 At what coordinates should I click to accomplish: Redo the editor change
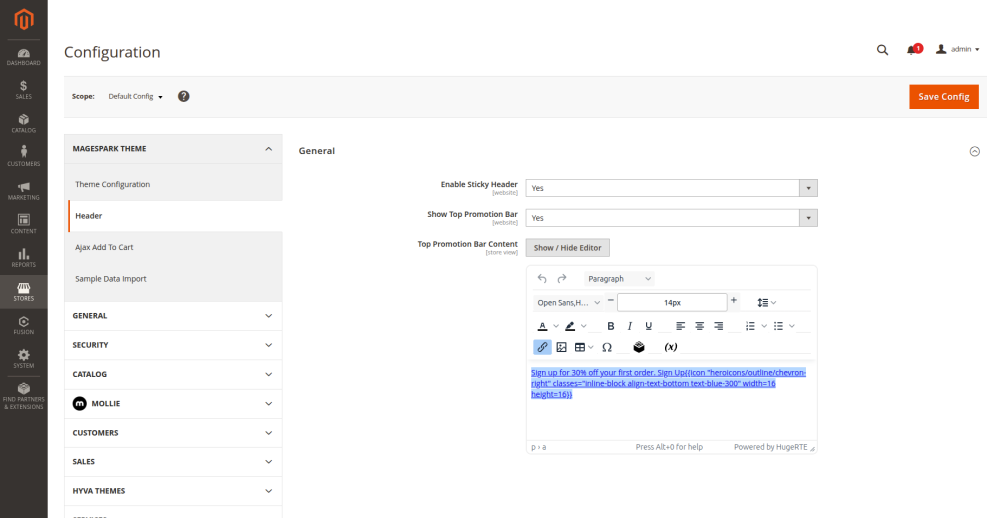(562, 279)
